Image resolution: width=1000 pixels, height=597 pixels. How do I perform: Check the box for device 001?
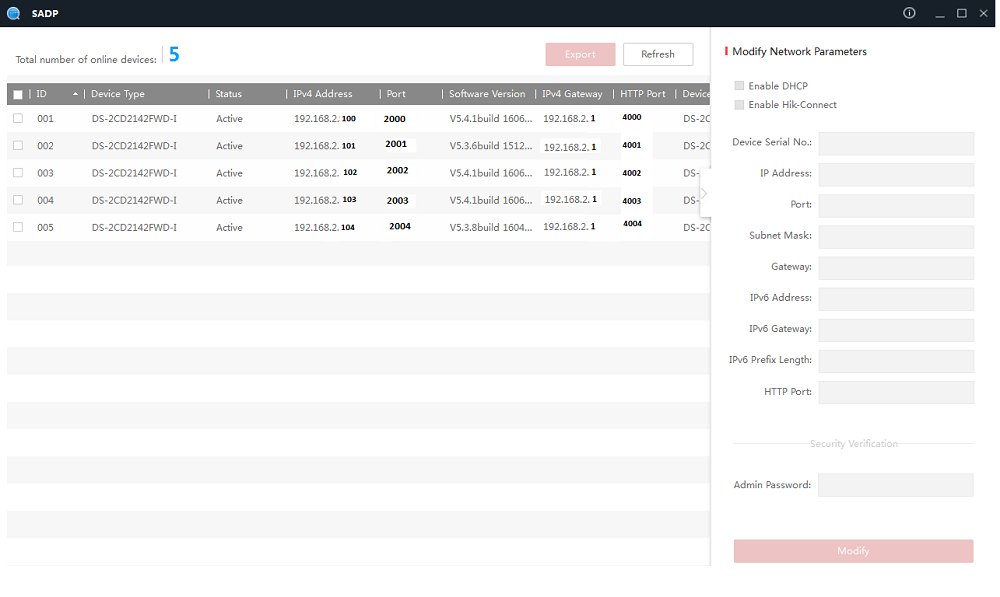coord(17,118)
